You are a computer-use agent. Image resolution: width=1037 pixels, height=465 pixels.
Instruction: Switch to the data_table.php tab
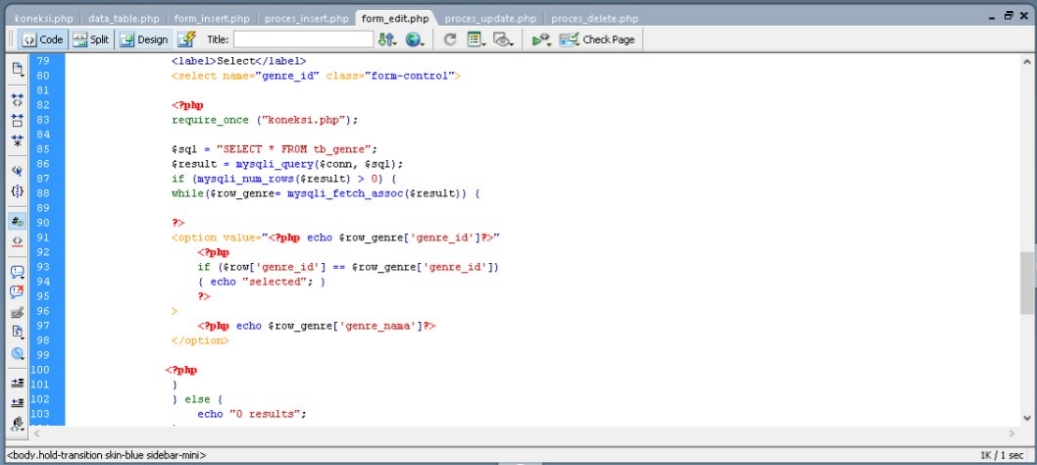pos(124,19)
